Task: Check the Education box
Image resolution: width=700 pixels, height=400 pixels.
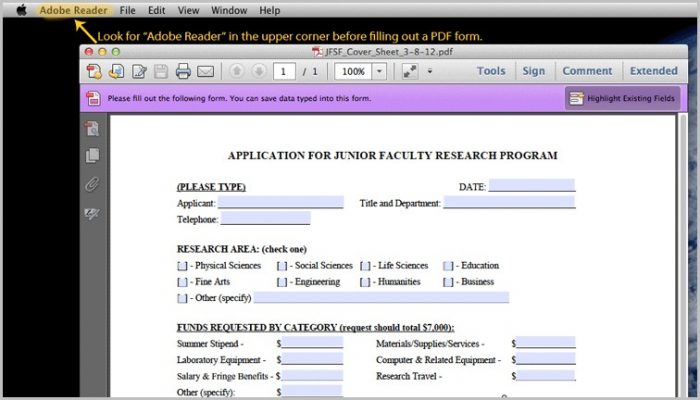Action: coord(448,266)
